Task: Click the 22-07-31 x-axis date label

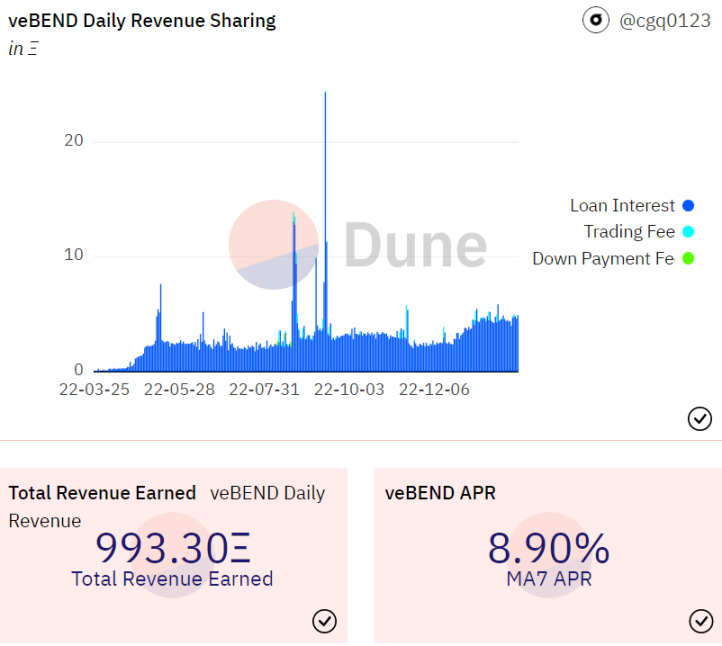Action: coord(264,390)
